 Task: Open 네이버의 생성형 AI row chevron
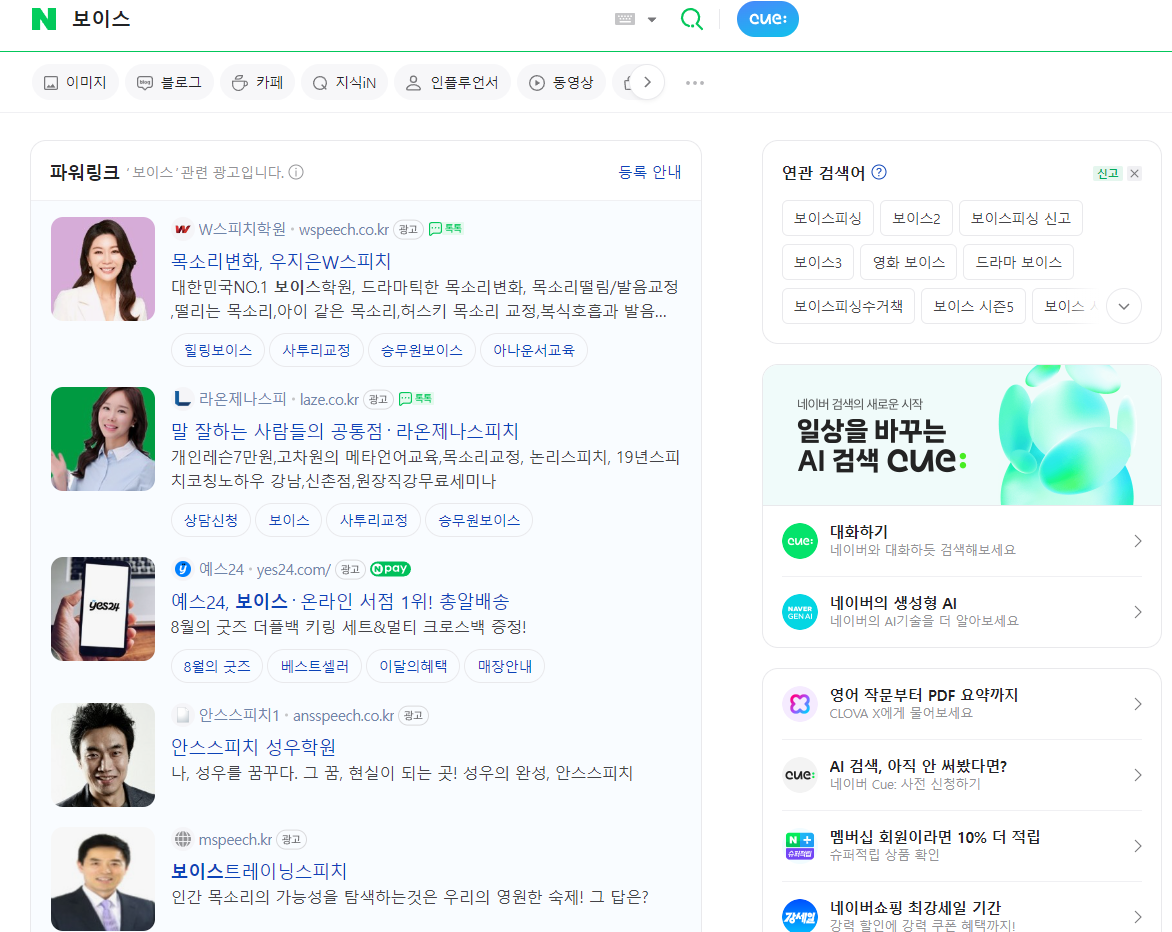tap(1138, 611)
